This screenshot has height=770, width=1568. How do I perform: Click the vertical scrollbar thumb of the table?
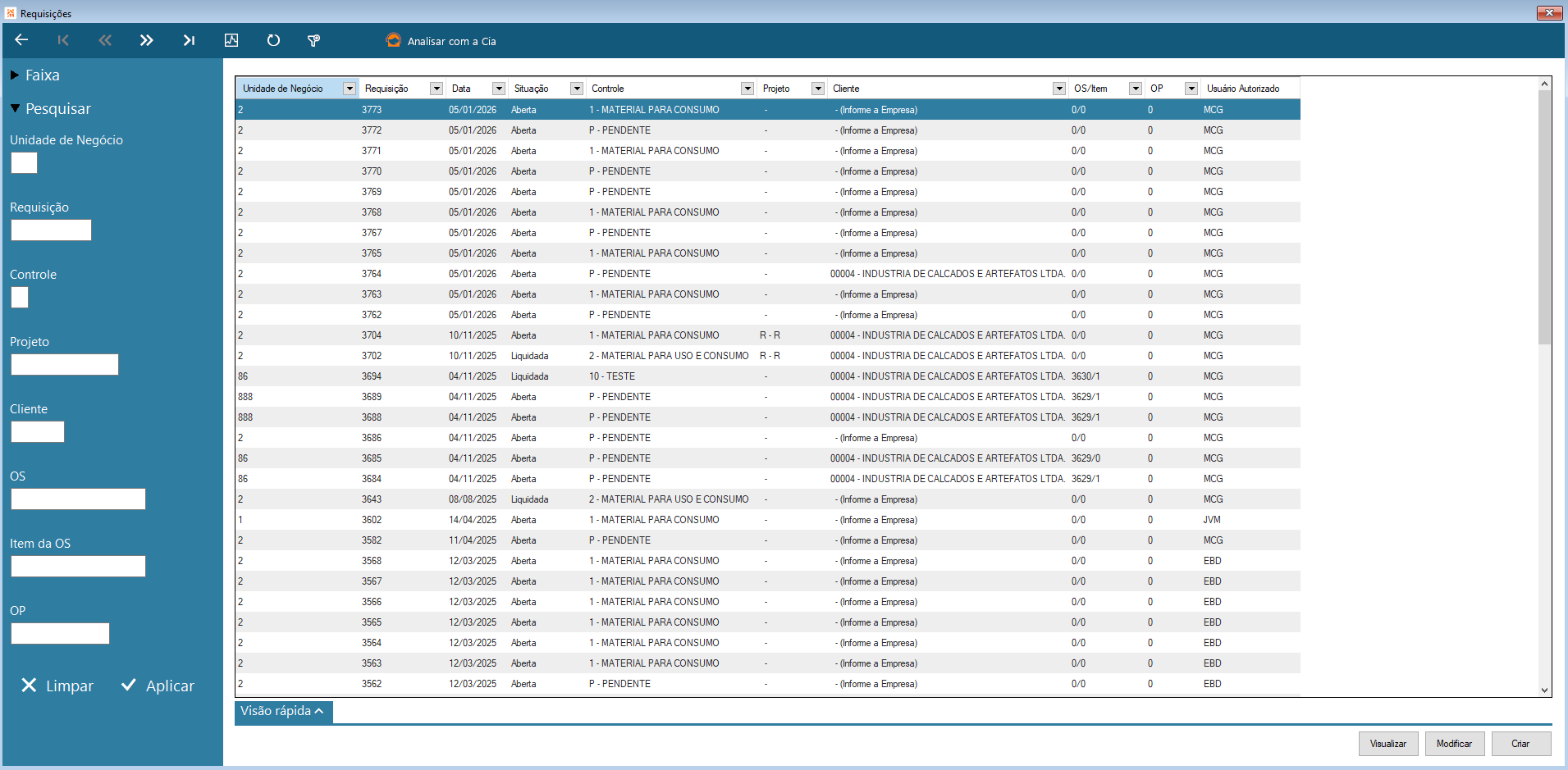(x=1545, y=217)
